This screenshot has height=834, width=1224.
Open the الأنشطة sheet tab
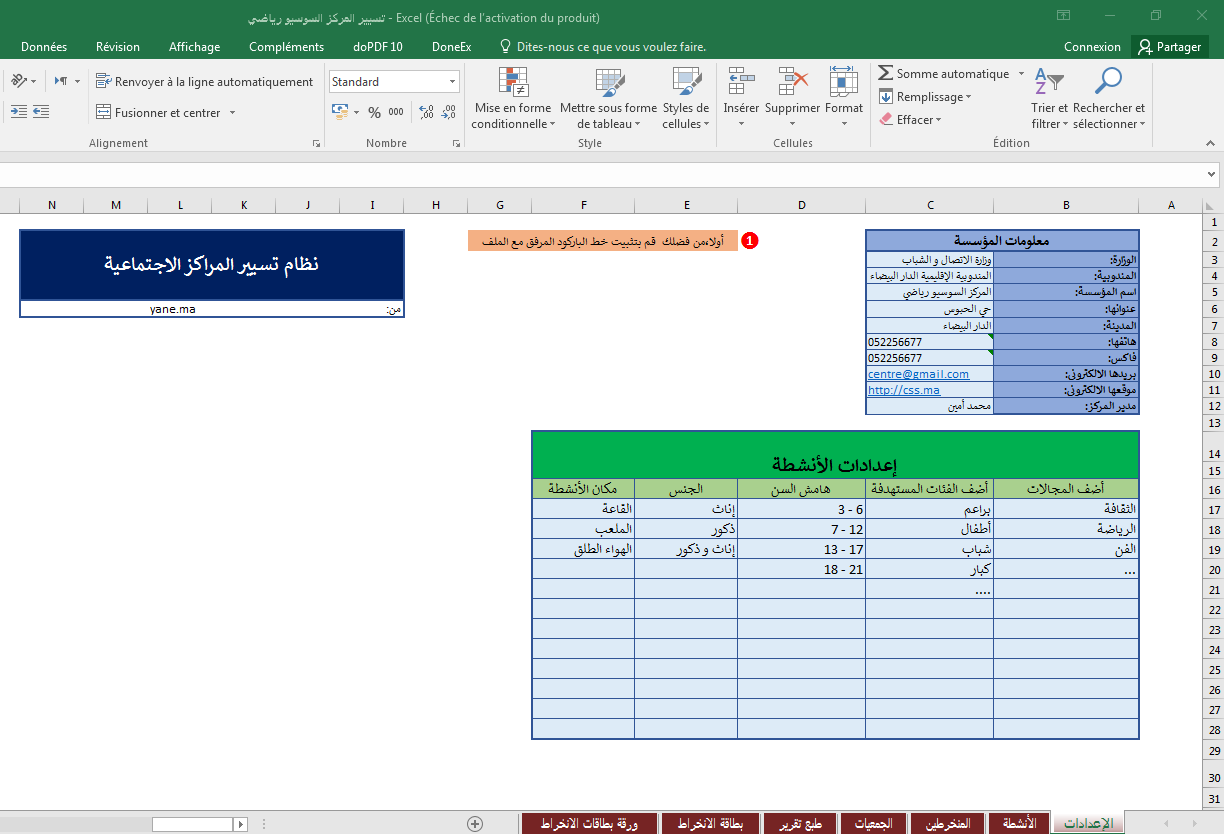point(1018,824)
